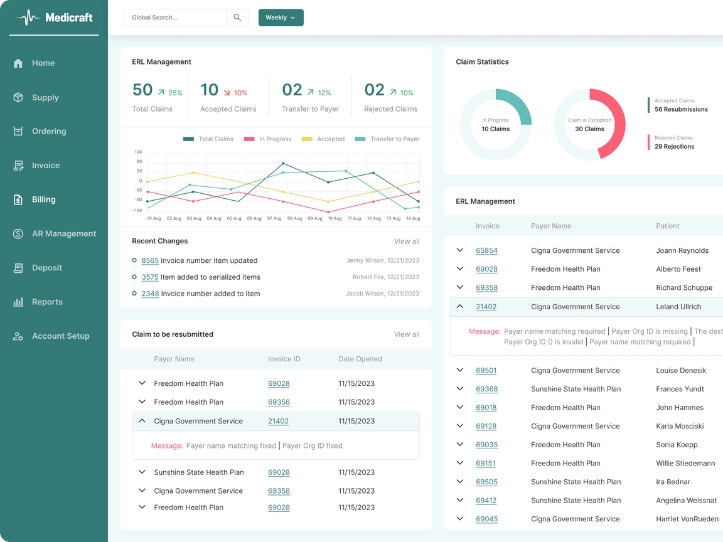Click the Deposit icon in sidebar
Viewport: 723px width, 542px height.
(18, 268)
